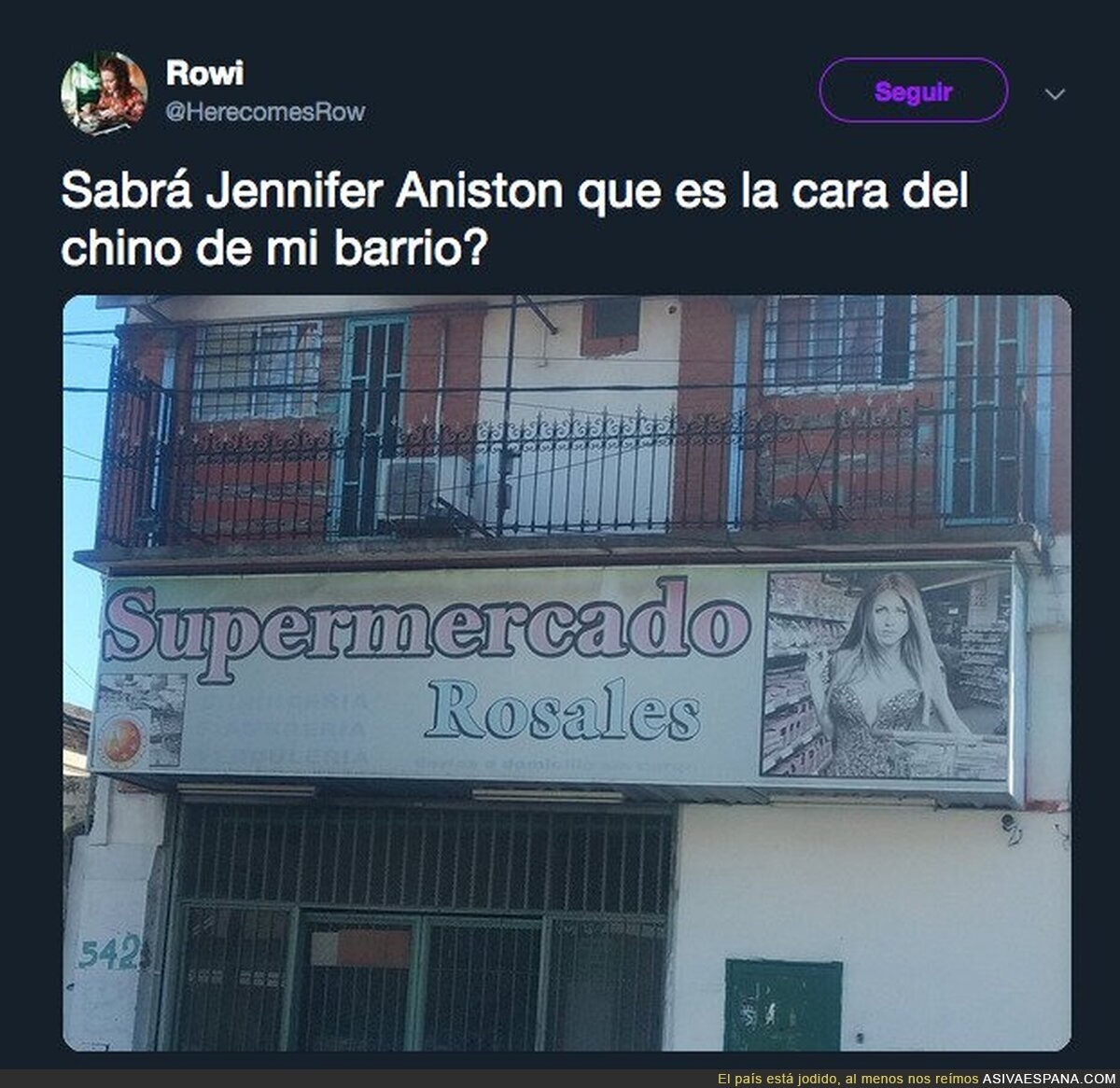The image size is (1120, 1088).
Task: Expand the tweet options chevron menu
Action: [1055, 94]
